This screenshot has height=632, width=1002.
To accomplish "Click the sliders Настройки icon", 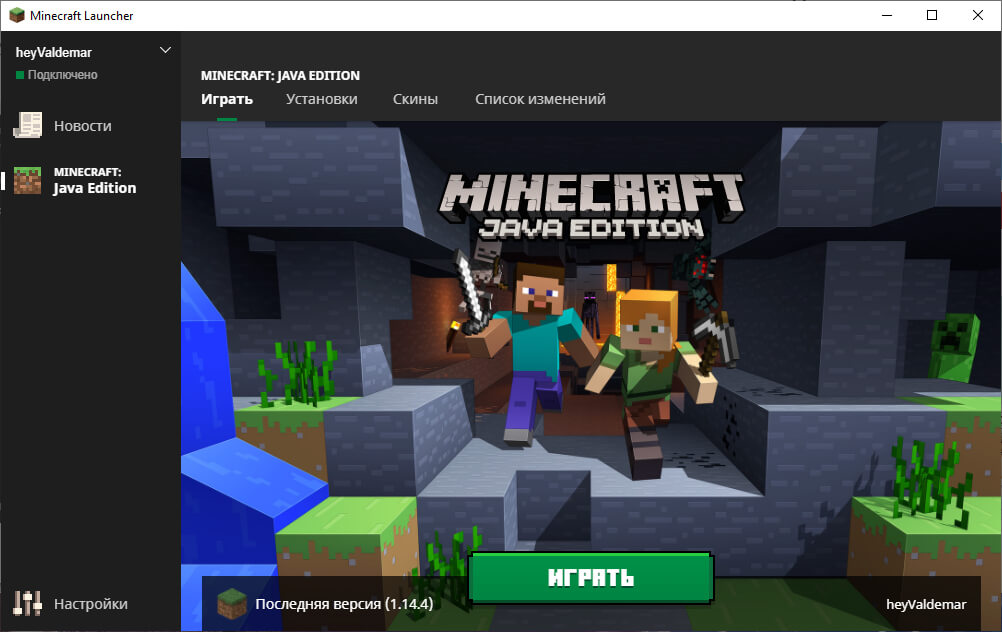I will pyautogui.click(x=27, y=603).
